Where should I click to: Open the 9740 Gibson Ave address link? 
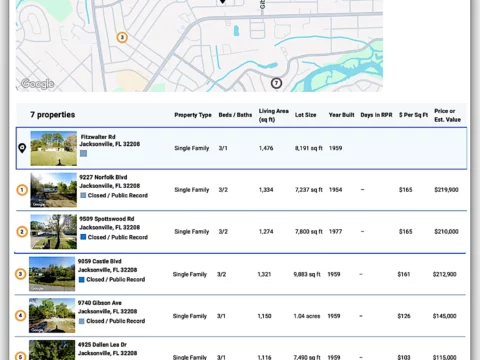(108, 307)
